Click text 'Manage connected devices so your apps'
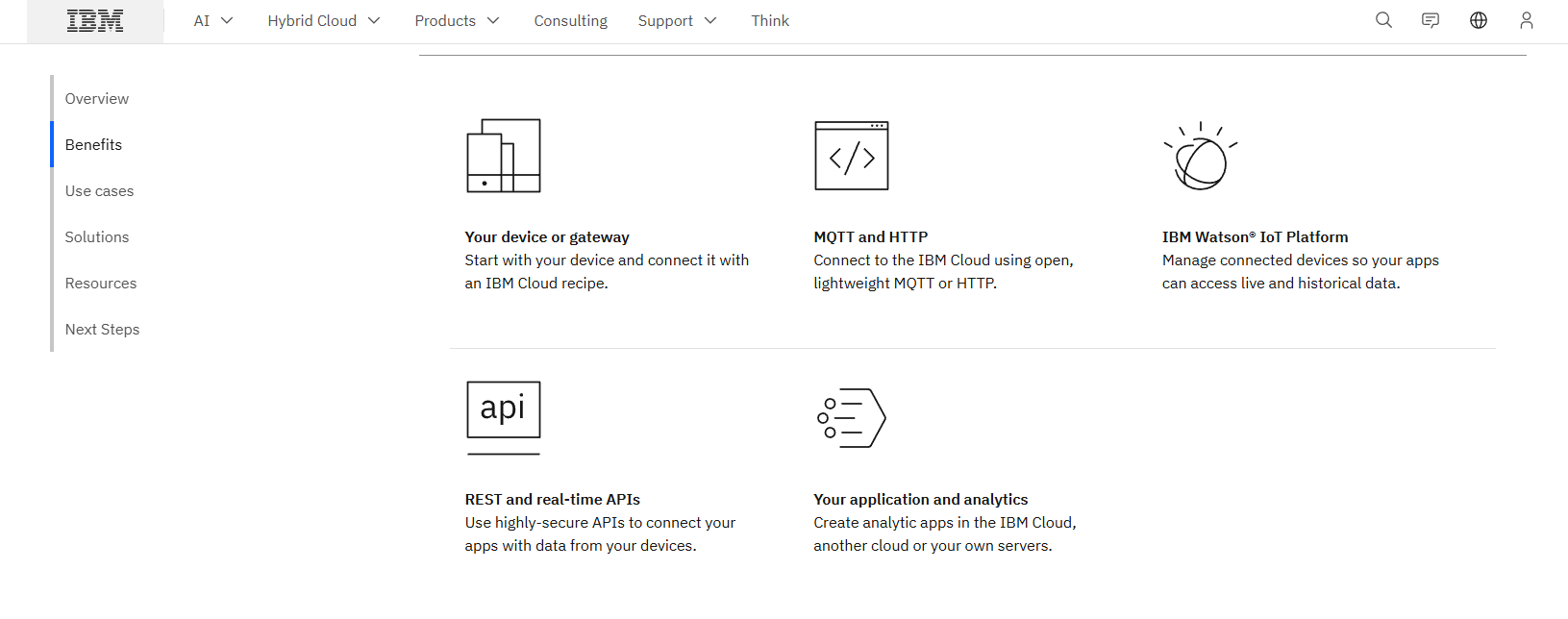1568x619 pixels. click(1301, 260)
